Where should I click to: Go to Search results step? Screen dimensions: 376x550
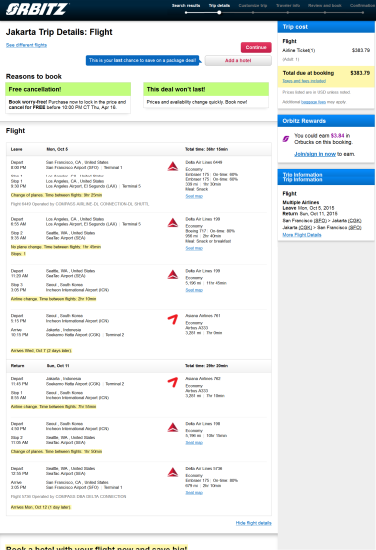(x=186, y=6)
